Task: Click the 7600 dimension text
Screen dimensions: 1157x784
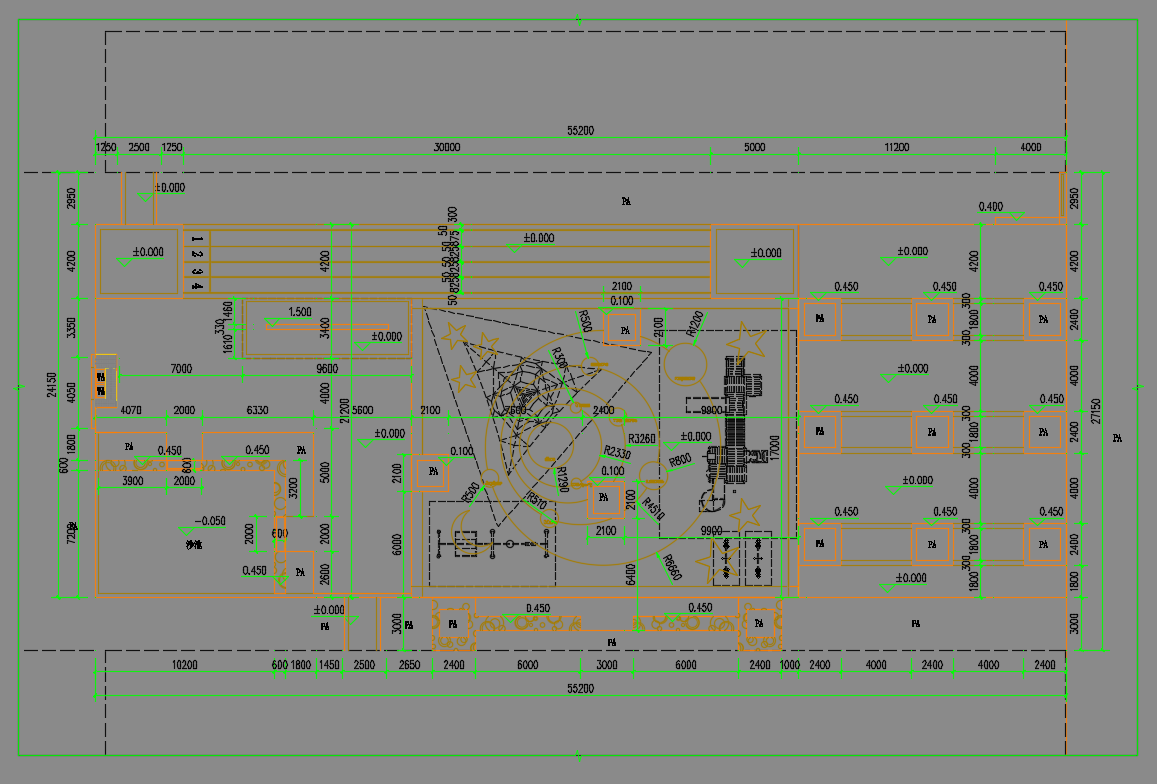Action: (515, 410)
